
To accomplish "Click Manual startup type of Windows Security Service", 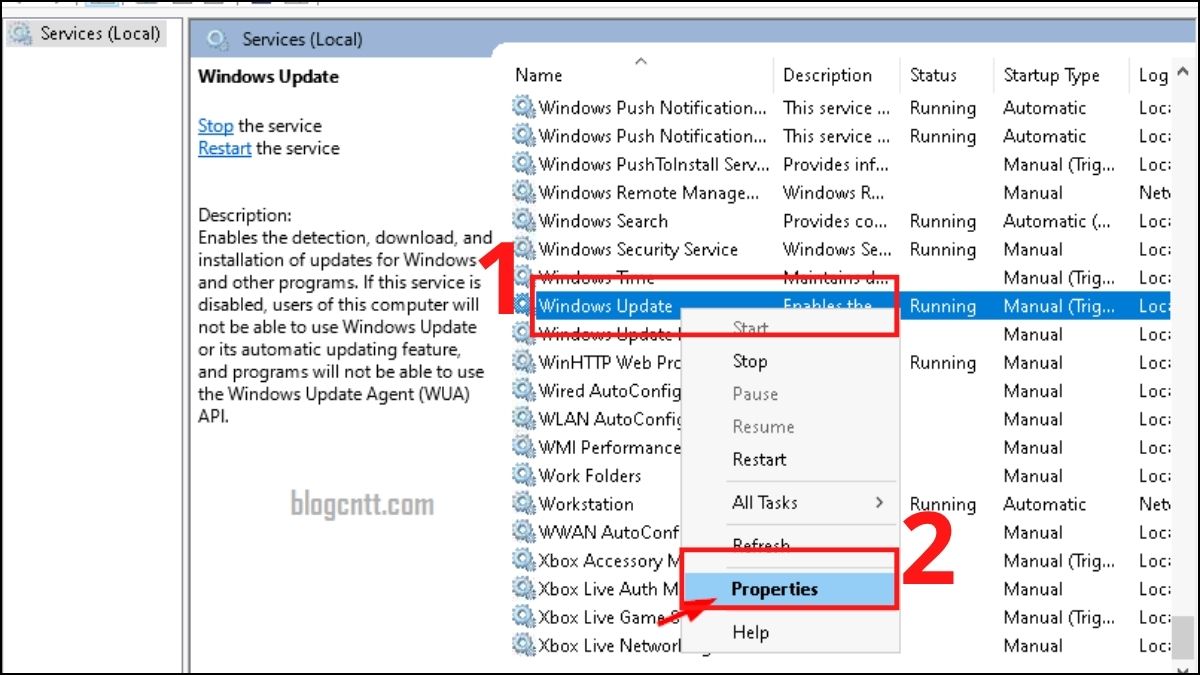I will coord(1033,249).
